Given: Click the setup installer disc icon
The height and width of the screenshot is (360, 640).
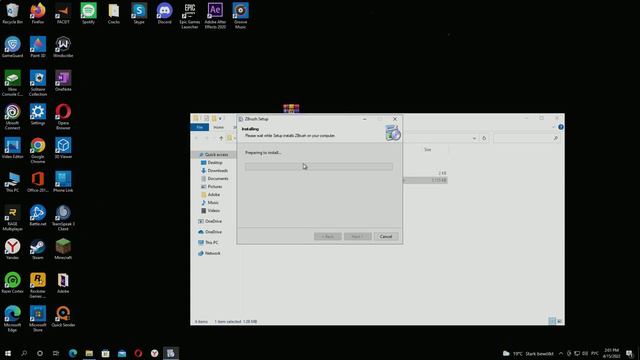Looking at the screenshot, I should click(x=393, y=133).
